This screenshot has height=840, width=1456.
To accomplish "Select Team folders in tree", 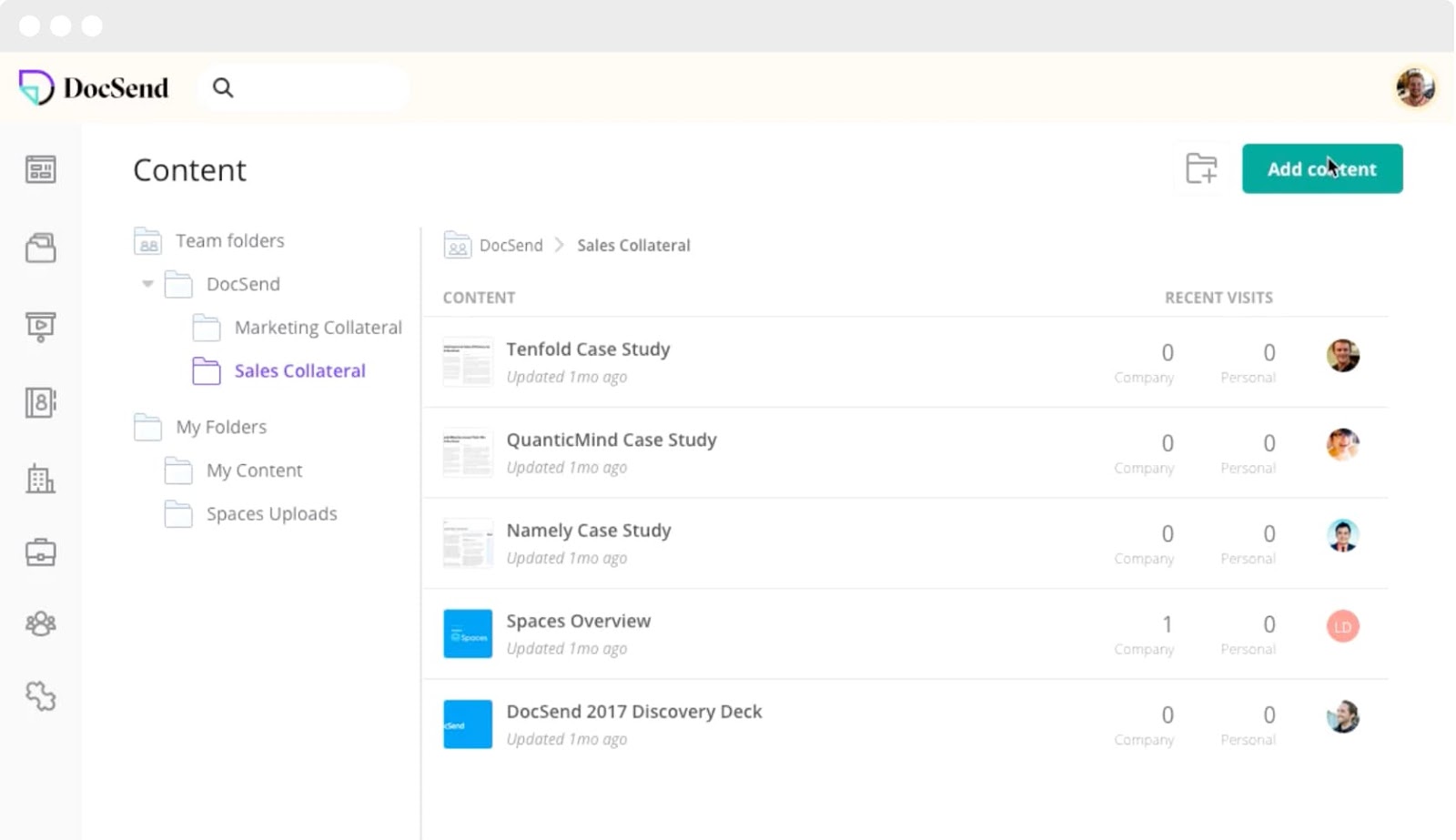I will tap(230, 240).
